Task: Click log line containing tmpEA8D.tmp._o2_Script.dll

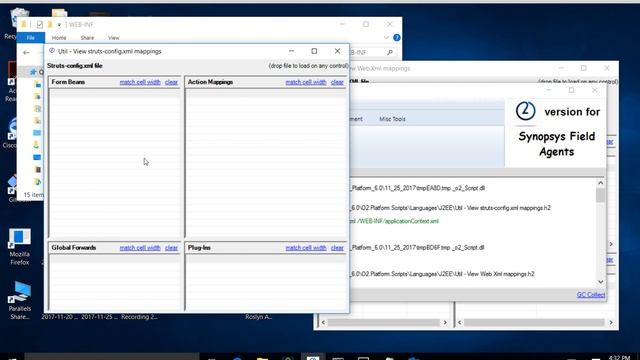Action: (x=418, y=188)
